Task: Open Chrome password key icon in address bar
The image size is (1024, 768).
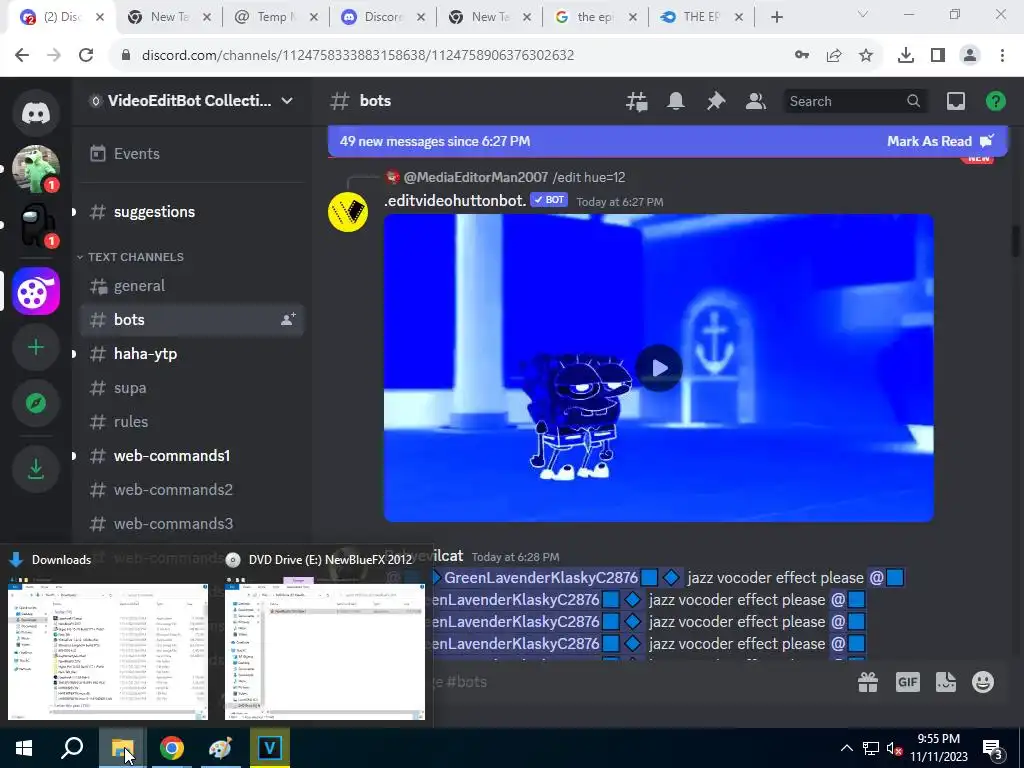Action: 802,55
